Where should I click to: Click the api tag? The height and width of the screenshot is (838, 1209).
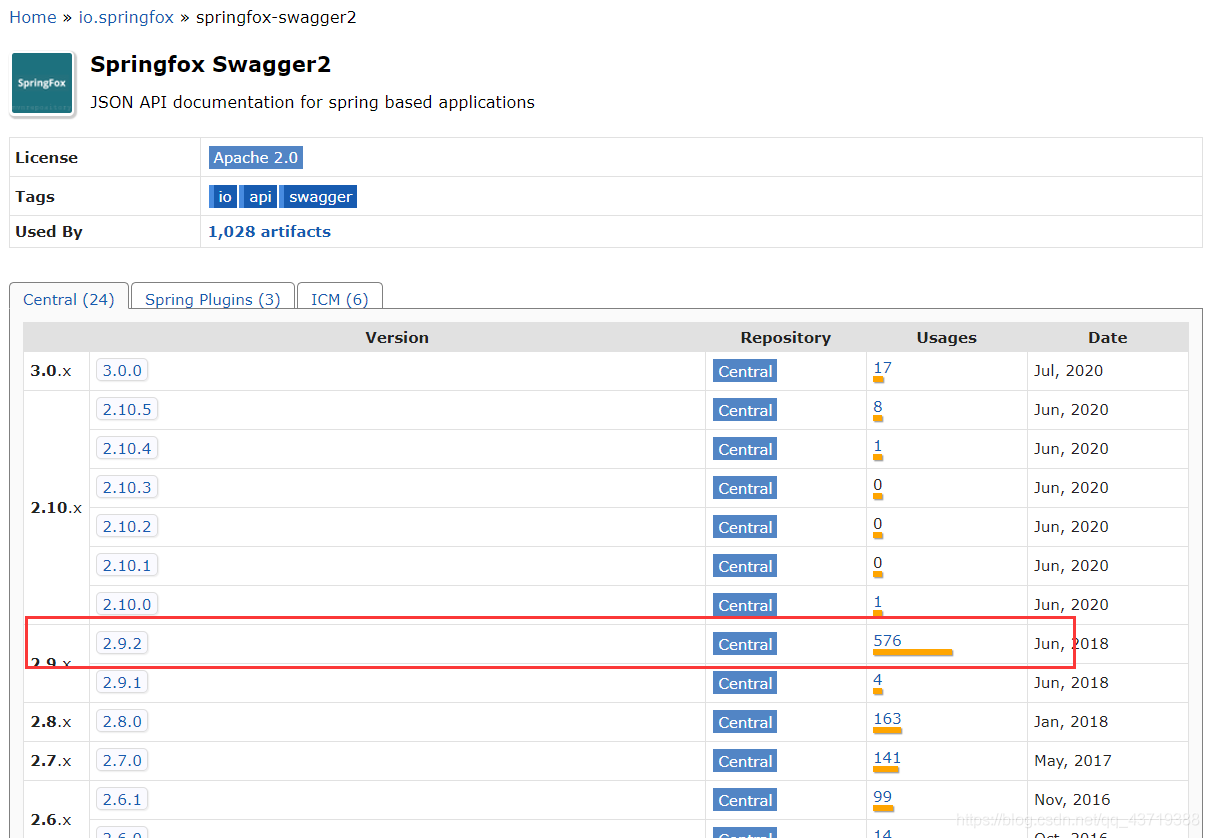tap(259, 196)
